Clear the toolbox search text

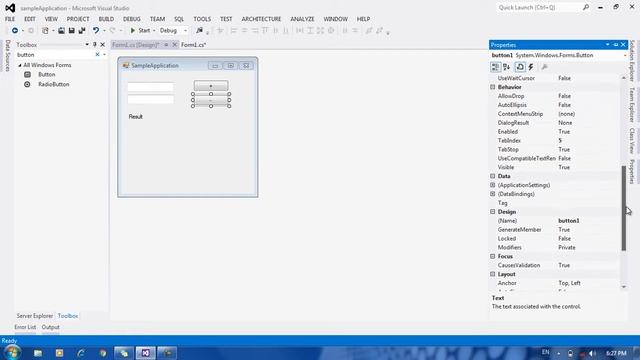point(98,55)
